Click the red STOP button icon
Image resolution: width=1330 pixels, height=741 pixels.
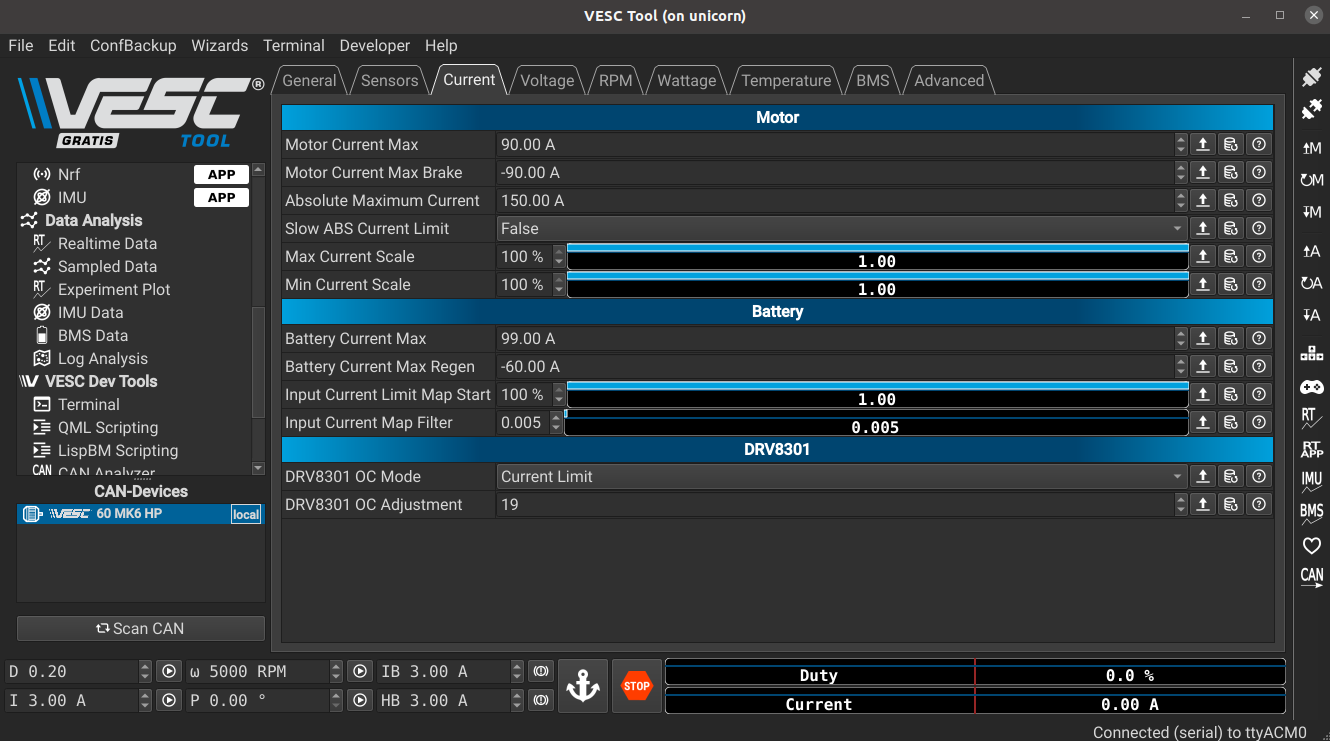636,686
